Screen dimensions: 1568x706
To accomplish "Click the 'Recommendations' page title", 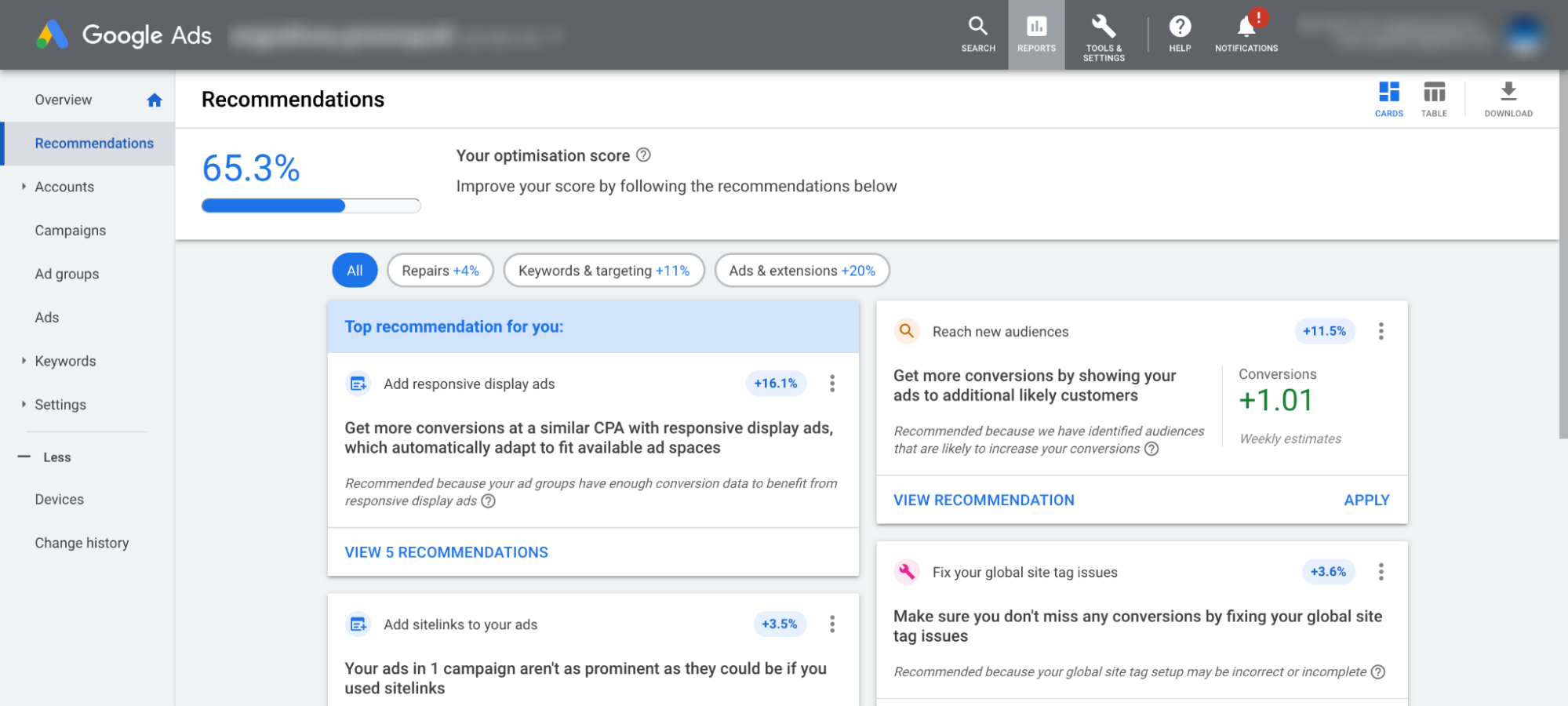I will [x=293, y=100].
